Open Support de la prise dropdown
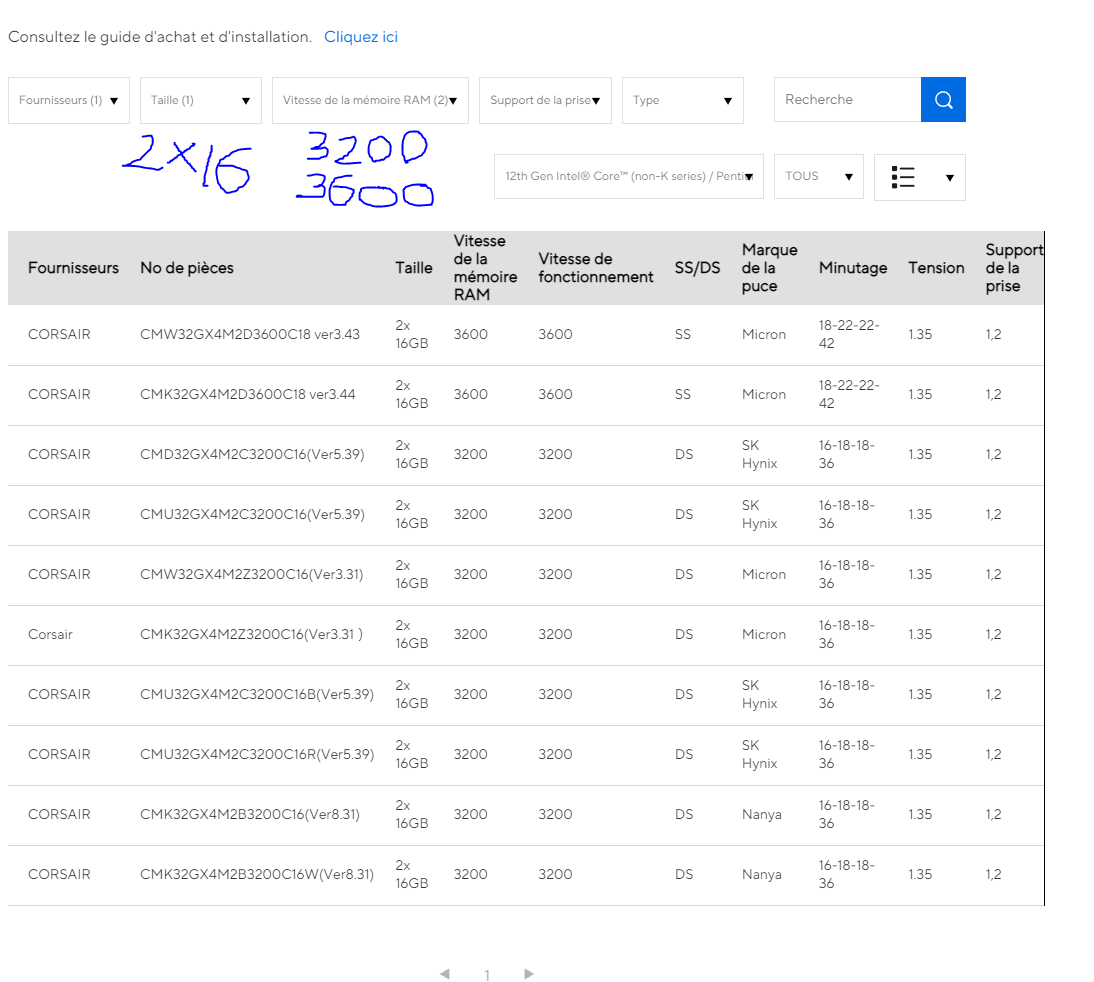The image size is (1094, 982). click(x=546, y=101)
